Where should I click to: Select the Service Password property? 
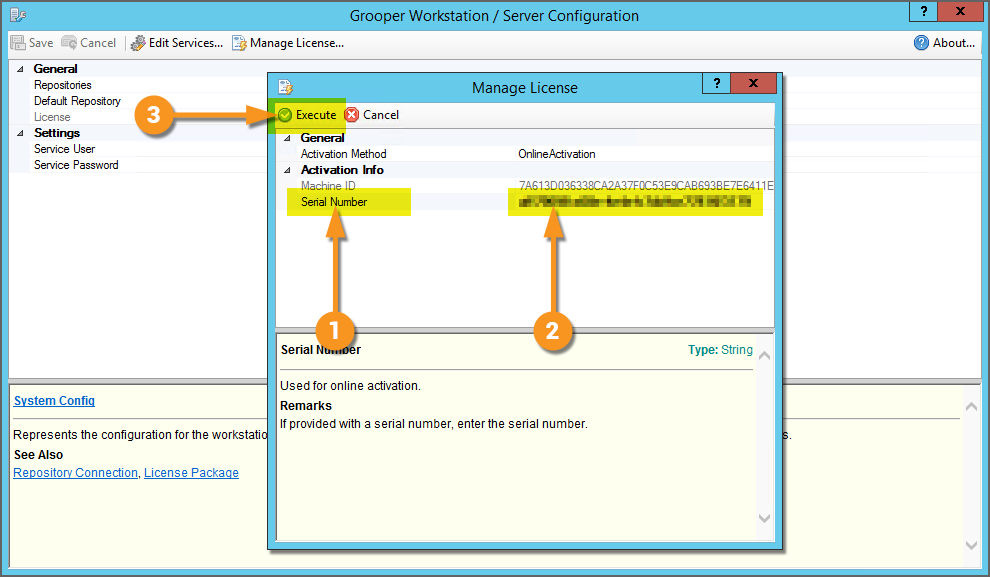[x=76, y=165]
